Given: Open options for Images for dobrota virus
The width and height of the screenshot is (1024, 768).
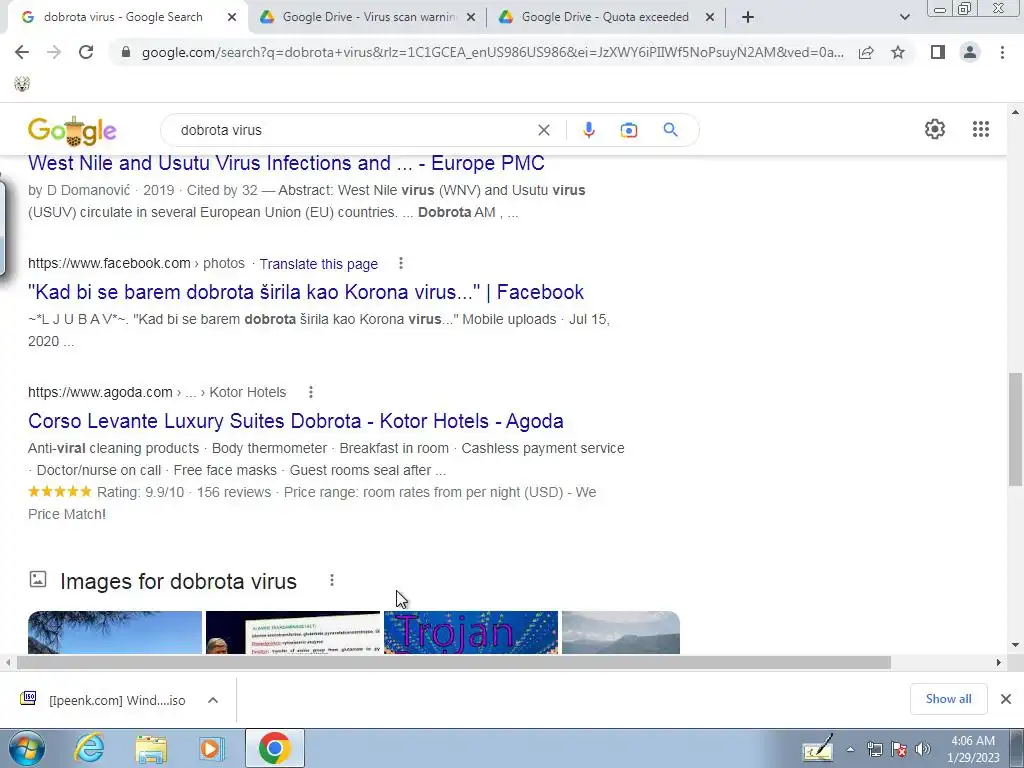Looking at the screenshot, I should [x=332, y=580].
